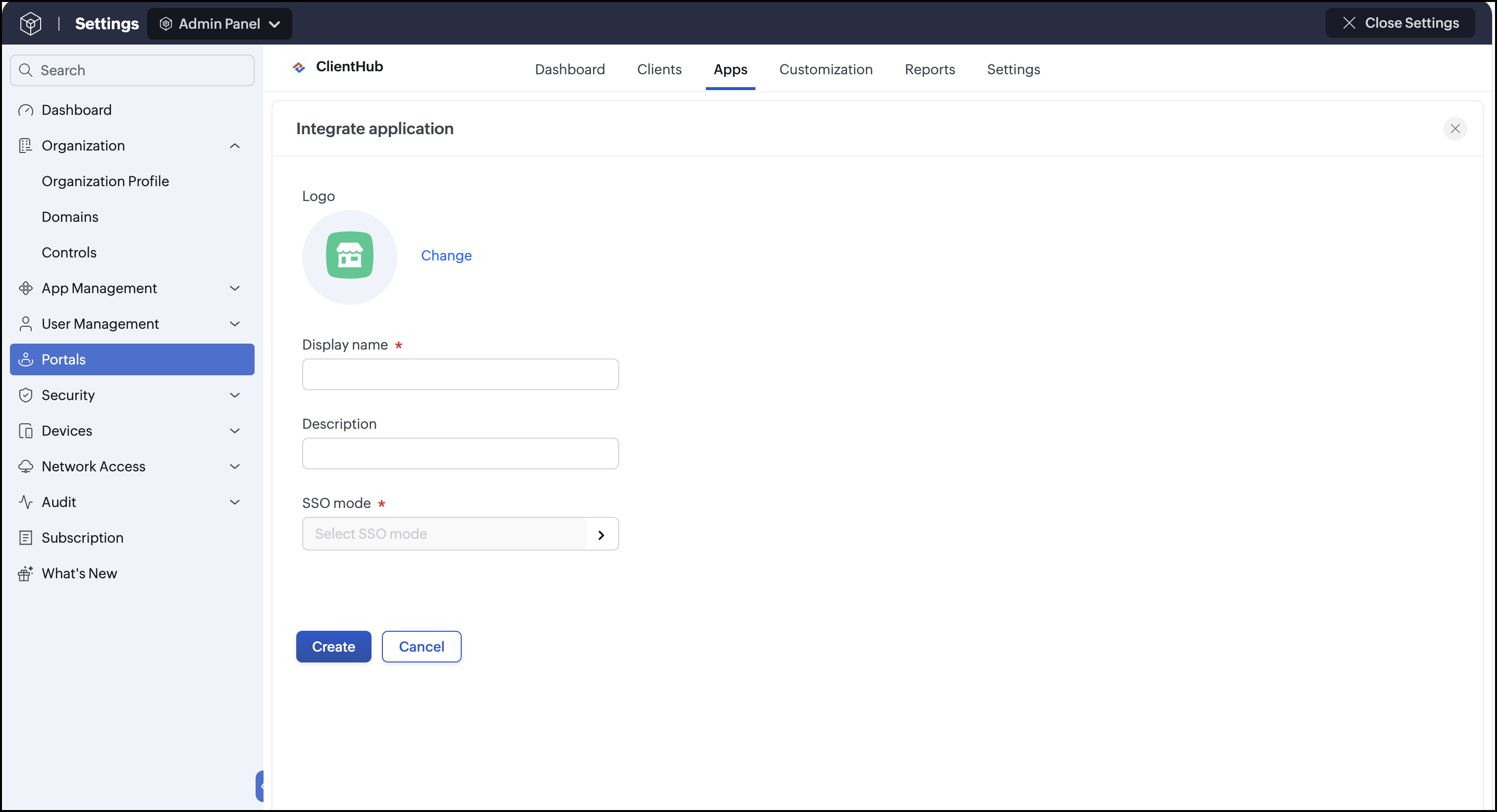Click the Portals icon in sidebar
Screen dimensions: 1497x812
[x=26, y=359]
